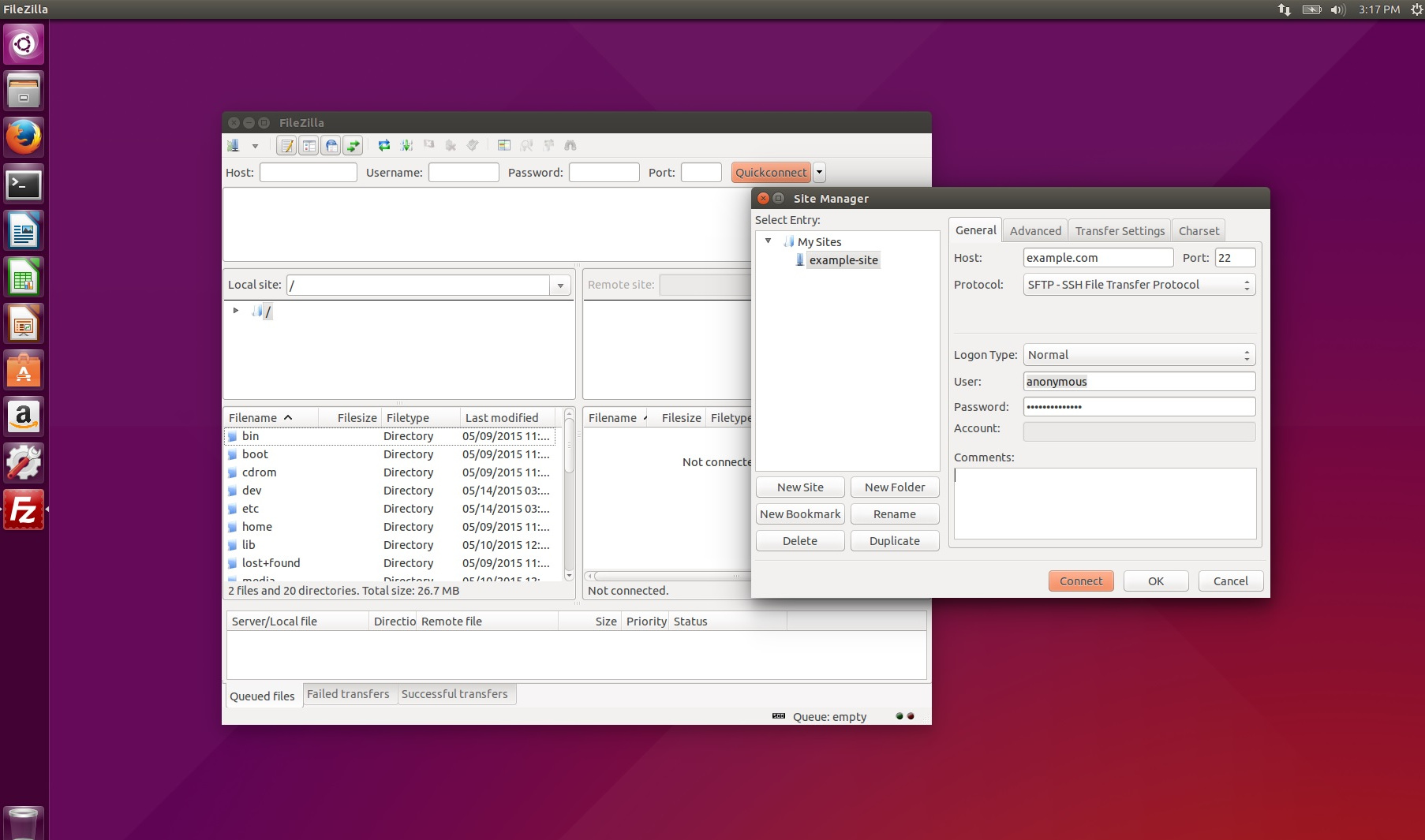Viewport: 1425px width, 840px height.
Task: Click the sound volume indicator in the top panel
Action: pos(1338,9)
